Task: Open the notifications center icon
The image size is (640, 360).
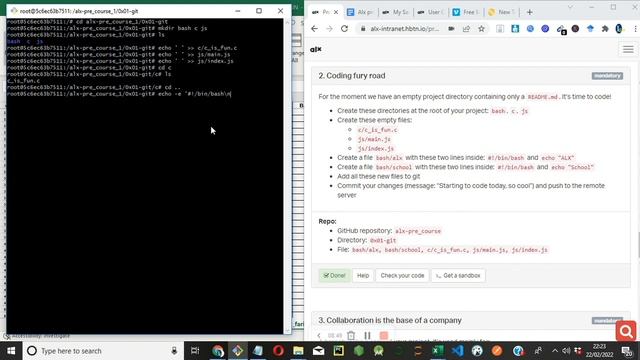Action: 627,351
